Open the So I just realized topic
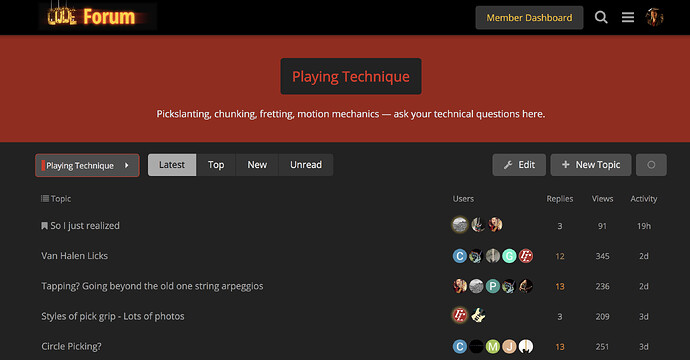Image resolution: width=690 pixels, height=360 pixels. click(x=85, y=226)
